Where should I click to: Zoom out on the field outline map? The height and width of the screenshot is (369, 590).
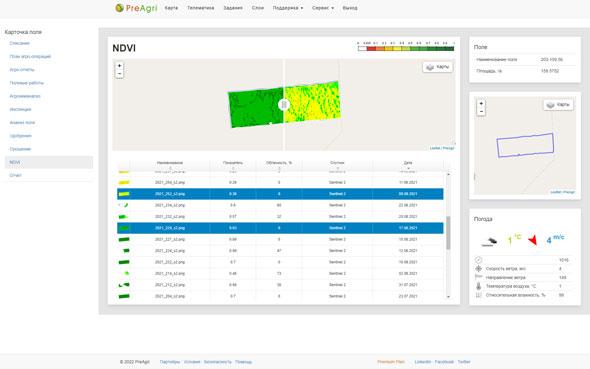[481, 111]
